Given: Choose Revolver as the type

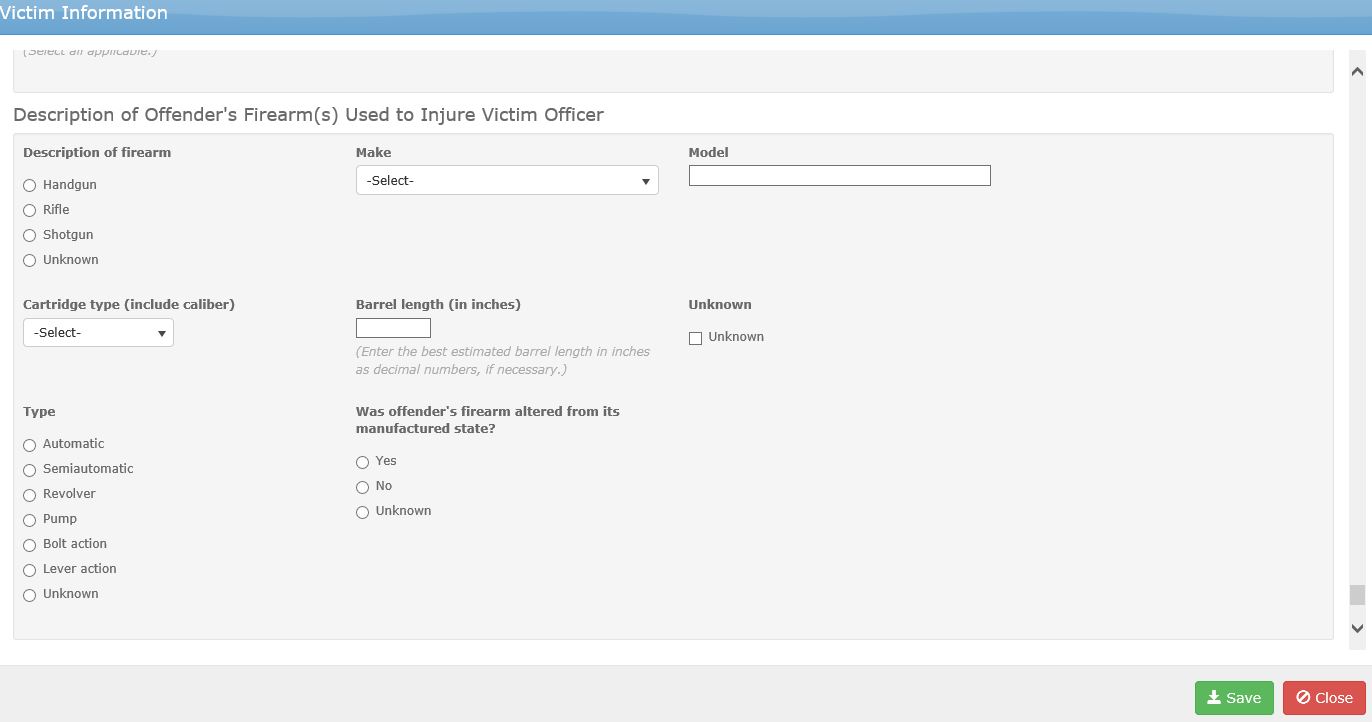Looking at the screenshot, I should (x=30, y=495).
